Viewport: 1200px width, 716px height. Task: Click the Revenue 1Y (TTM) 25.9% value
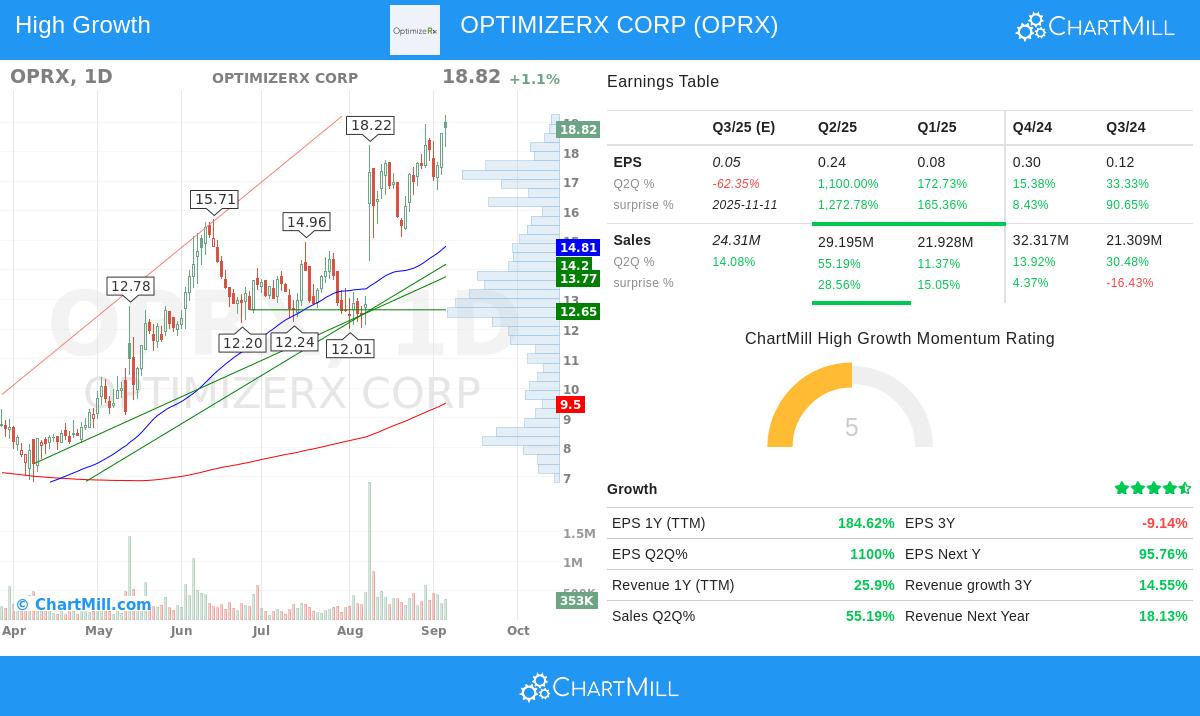(874, 585)
